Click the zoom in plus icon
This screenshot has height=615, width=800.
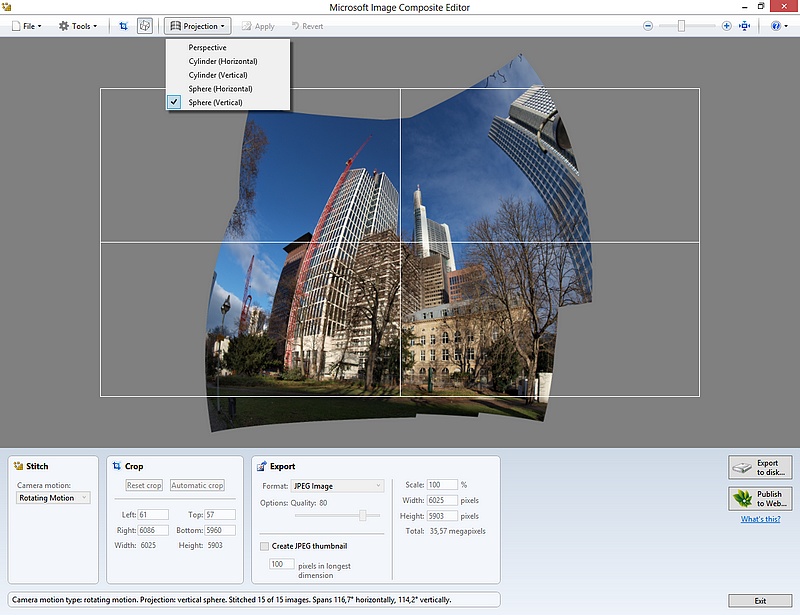click(727, 26)
